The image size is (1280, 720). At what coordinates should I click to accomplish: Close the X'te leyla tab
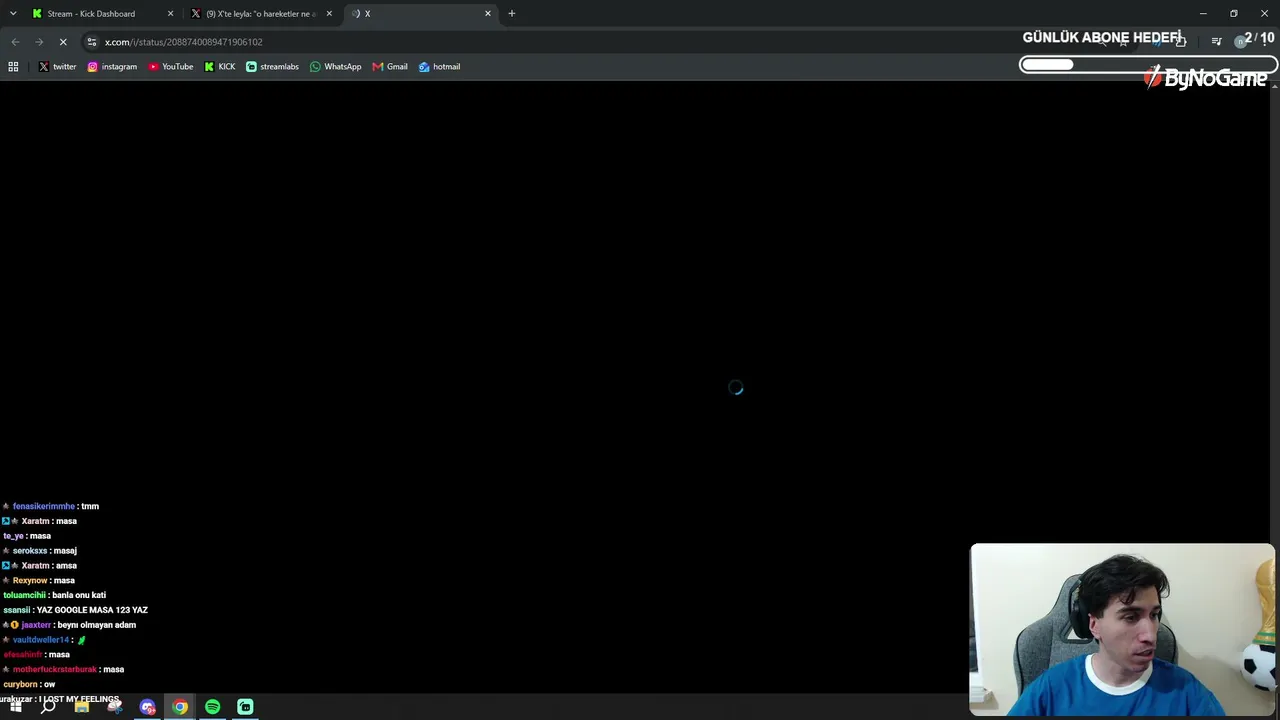(x=329, y=14)
